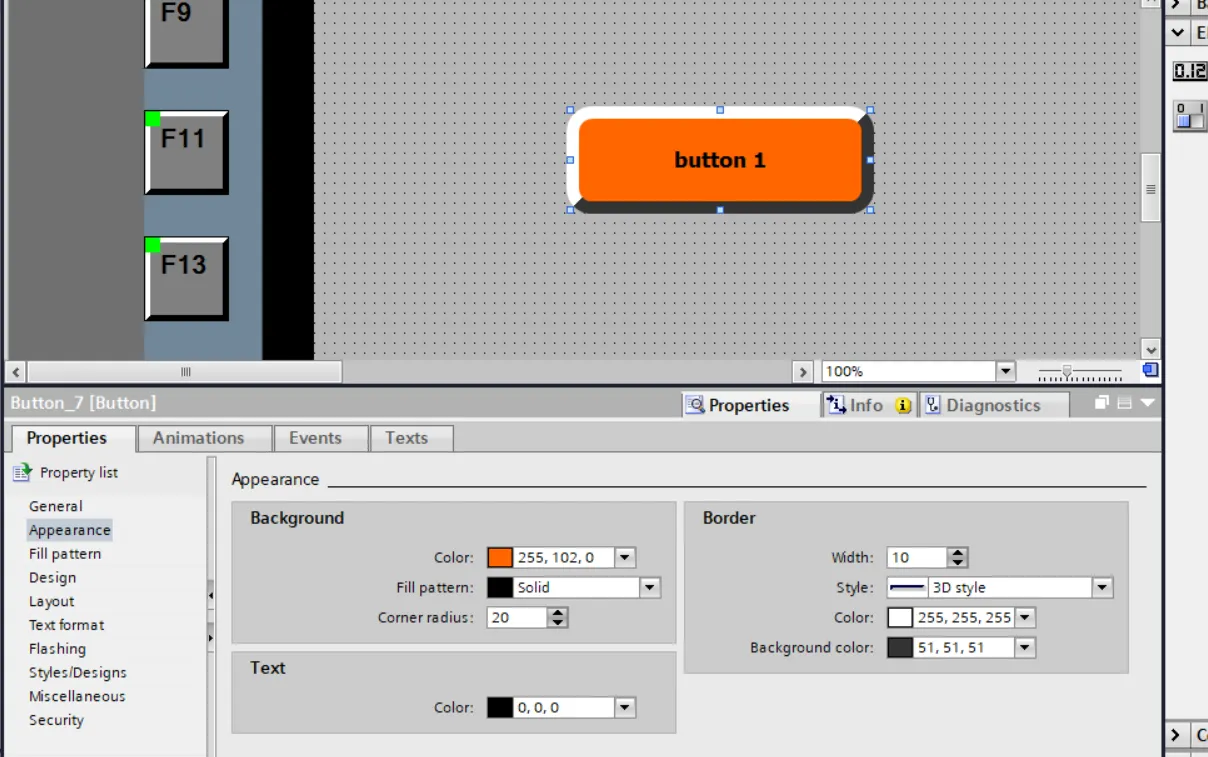Viewport: 1208px width, 757px height.
Task: Click the vertical scrollbar thumb
Action: [1151, 188]
